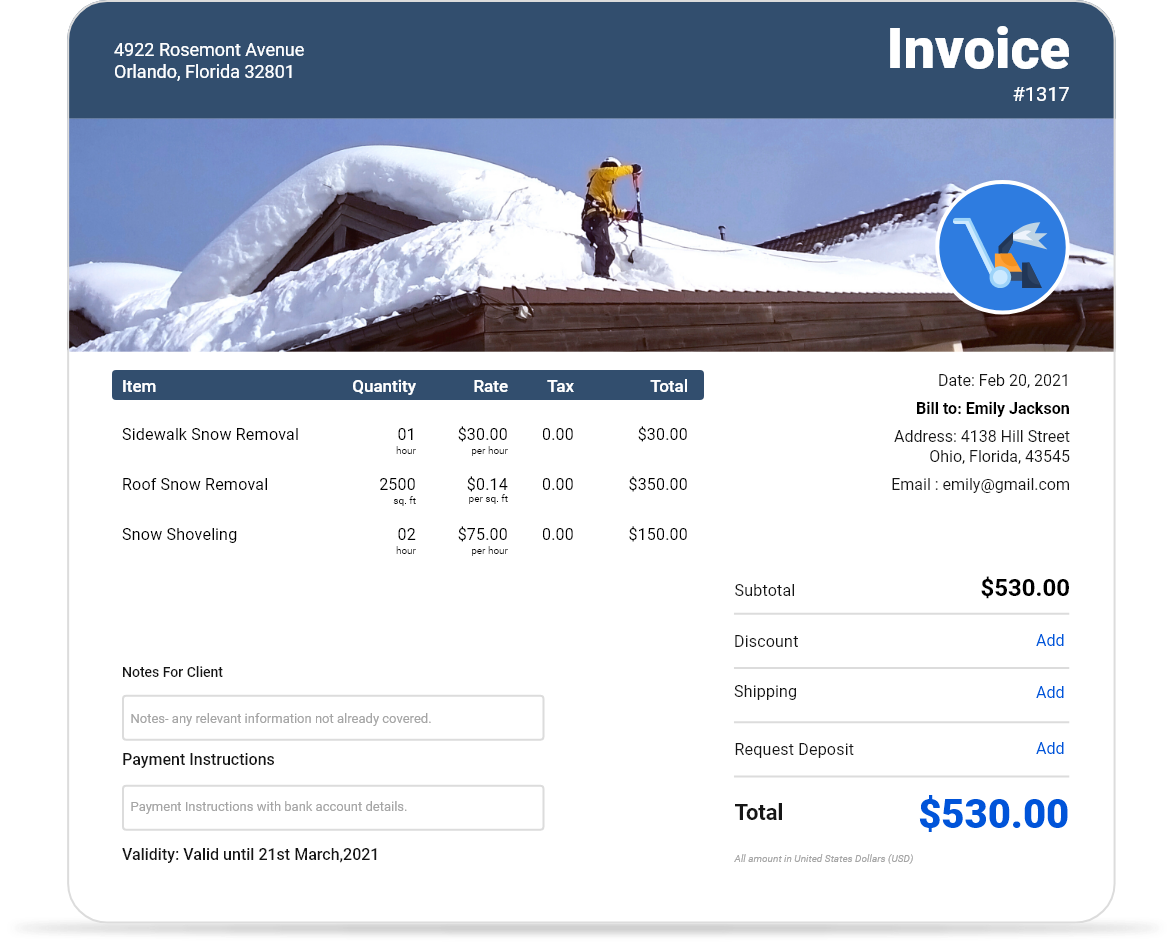Select the Roof Snow Removal item name

pos(195,485)
